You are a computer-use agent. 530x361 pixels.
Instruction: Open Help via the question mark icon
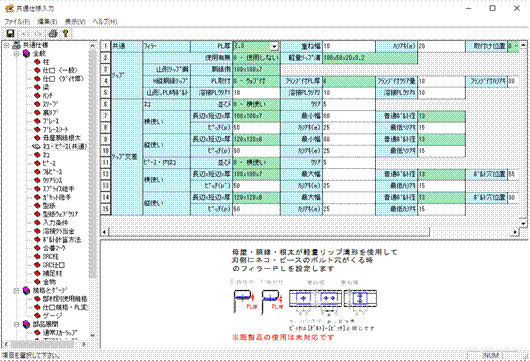pyautogui.click(x=66, y=33)
